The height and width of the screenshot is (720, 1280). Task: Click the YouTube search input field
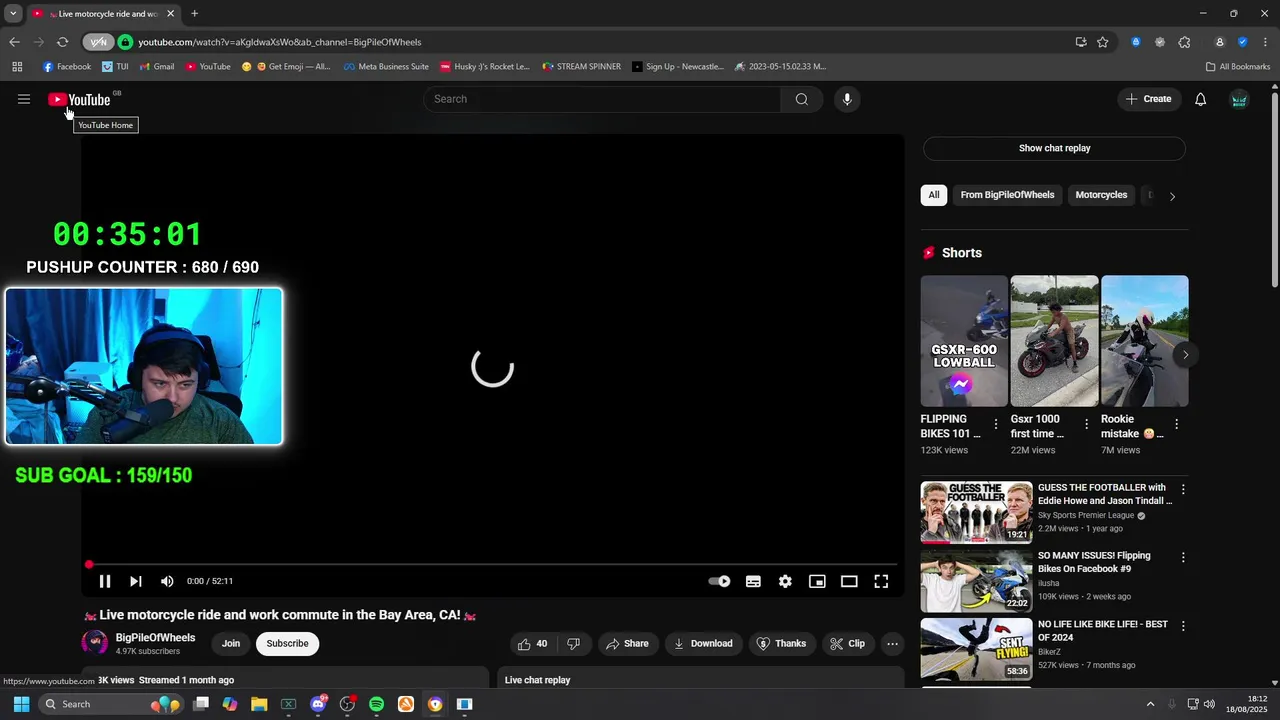603,99
